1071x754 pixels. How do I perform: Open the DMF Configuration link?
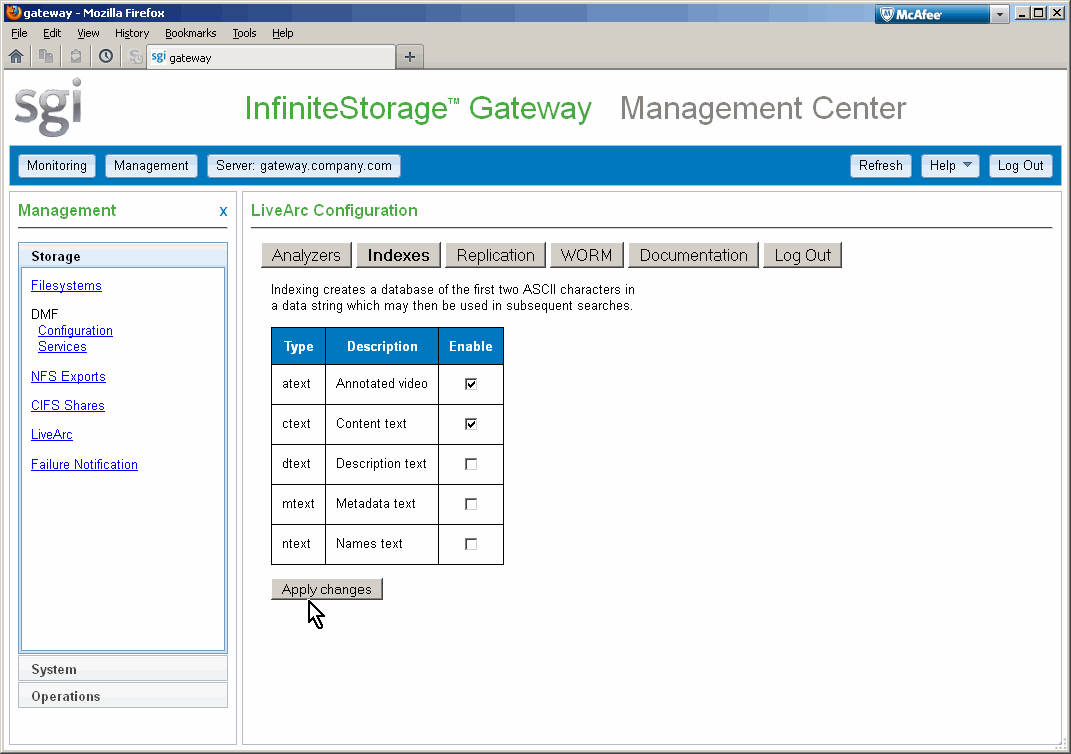[x=75, y=331]
